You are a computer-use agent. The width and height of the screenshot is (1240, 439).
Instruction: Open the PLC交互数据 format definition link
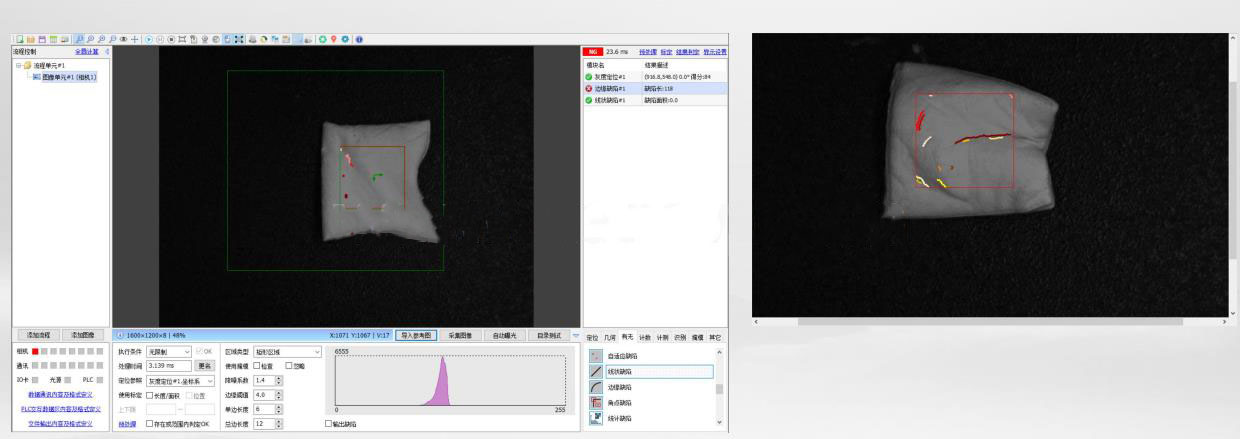coord(59,409)
